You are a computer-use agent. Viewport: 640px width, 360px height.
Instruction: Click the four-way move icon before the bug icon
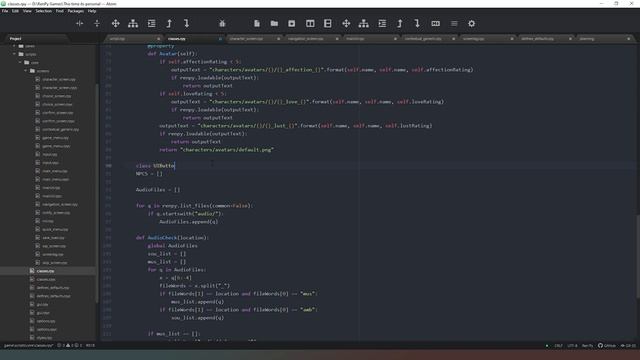[x=116, y=23]
